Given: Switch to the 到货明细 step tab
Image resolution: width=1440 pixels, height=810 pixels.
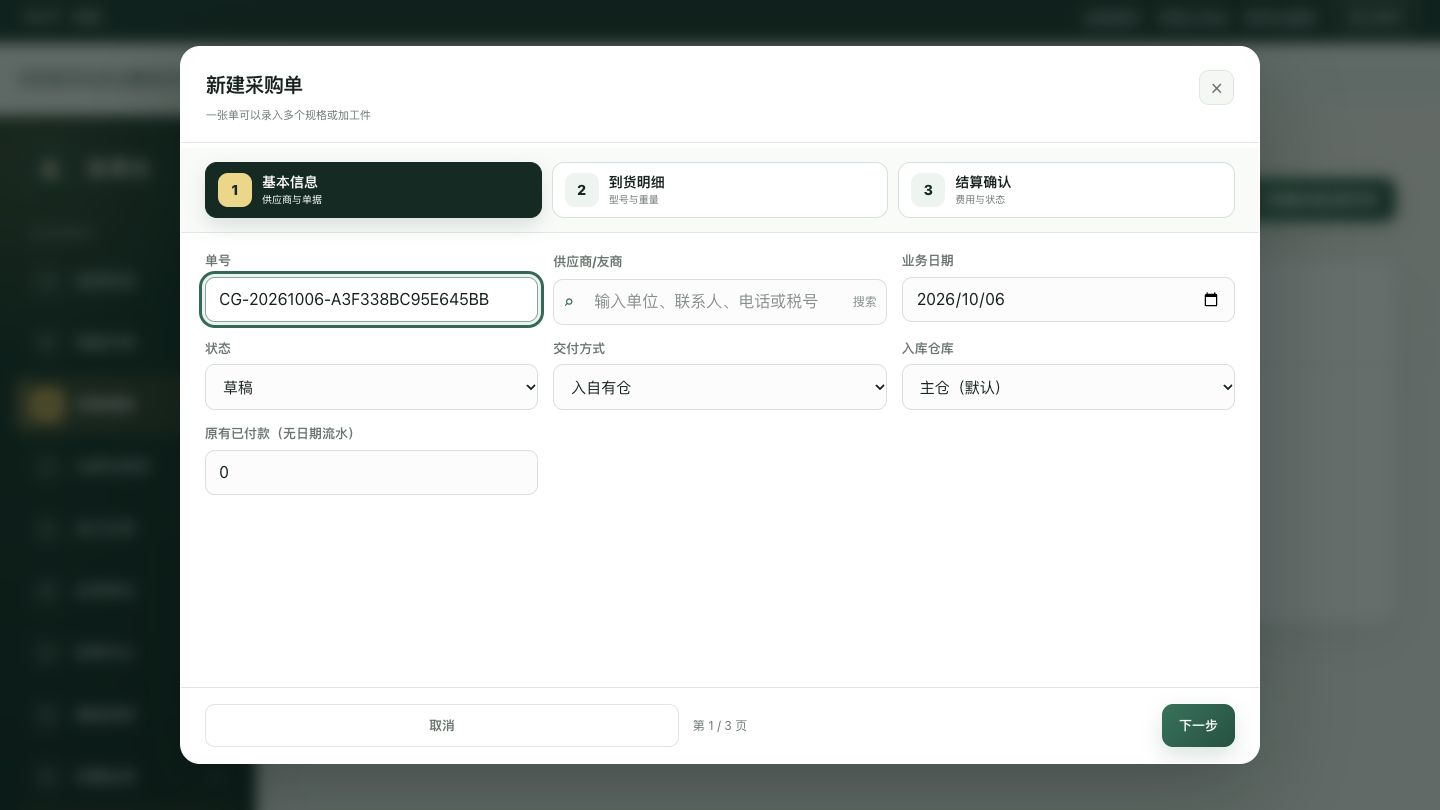Looking at the screenshot, I should (720, 190).
